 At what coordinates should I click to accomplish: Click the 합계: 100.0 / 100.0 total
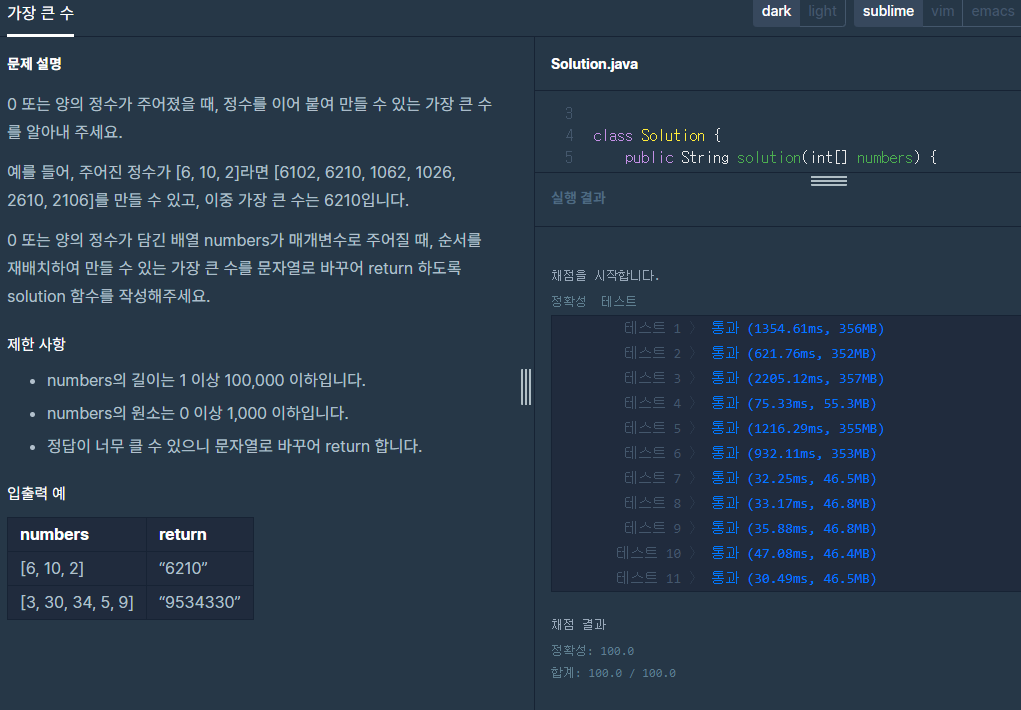[x=613, y=673]
